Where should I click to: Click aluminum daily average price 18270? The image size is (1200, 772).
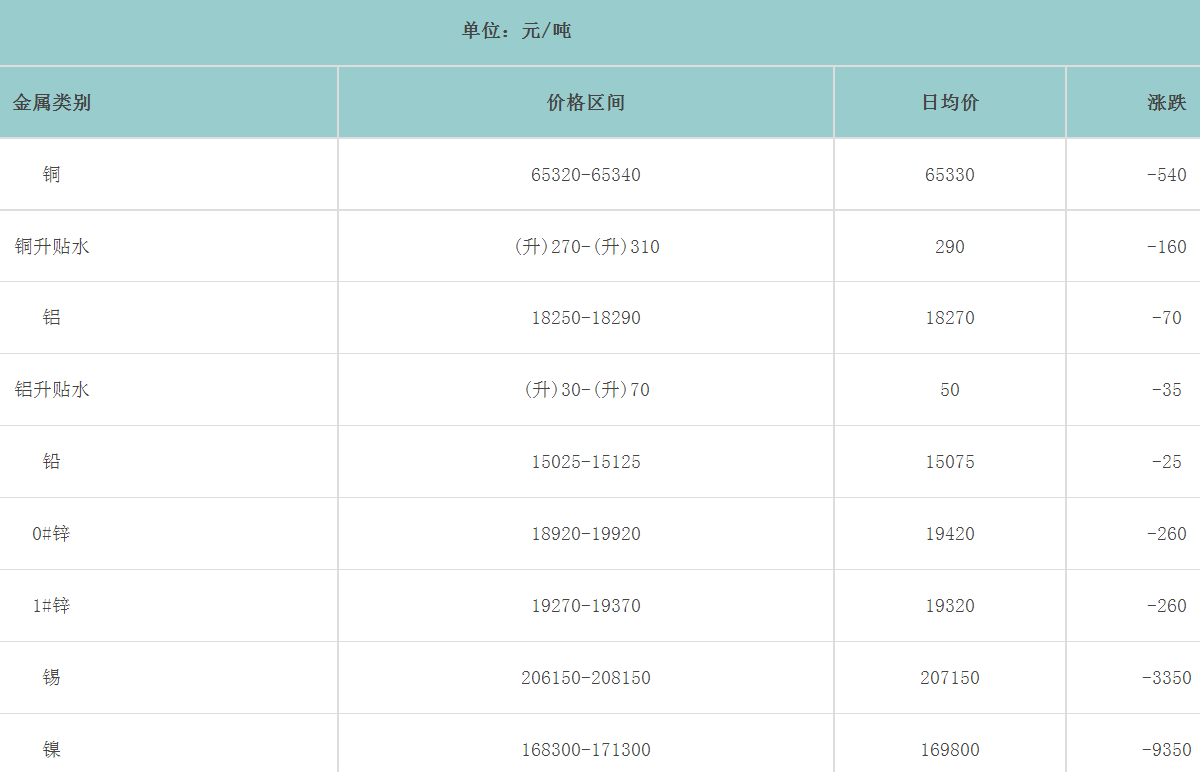click(x=950, y=318)
